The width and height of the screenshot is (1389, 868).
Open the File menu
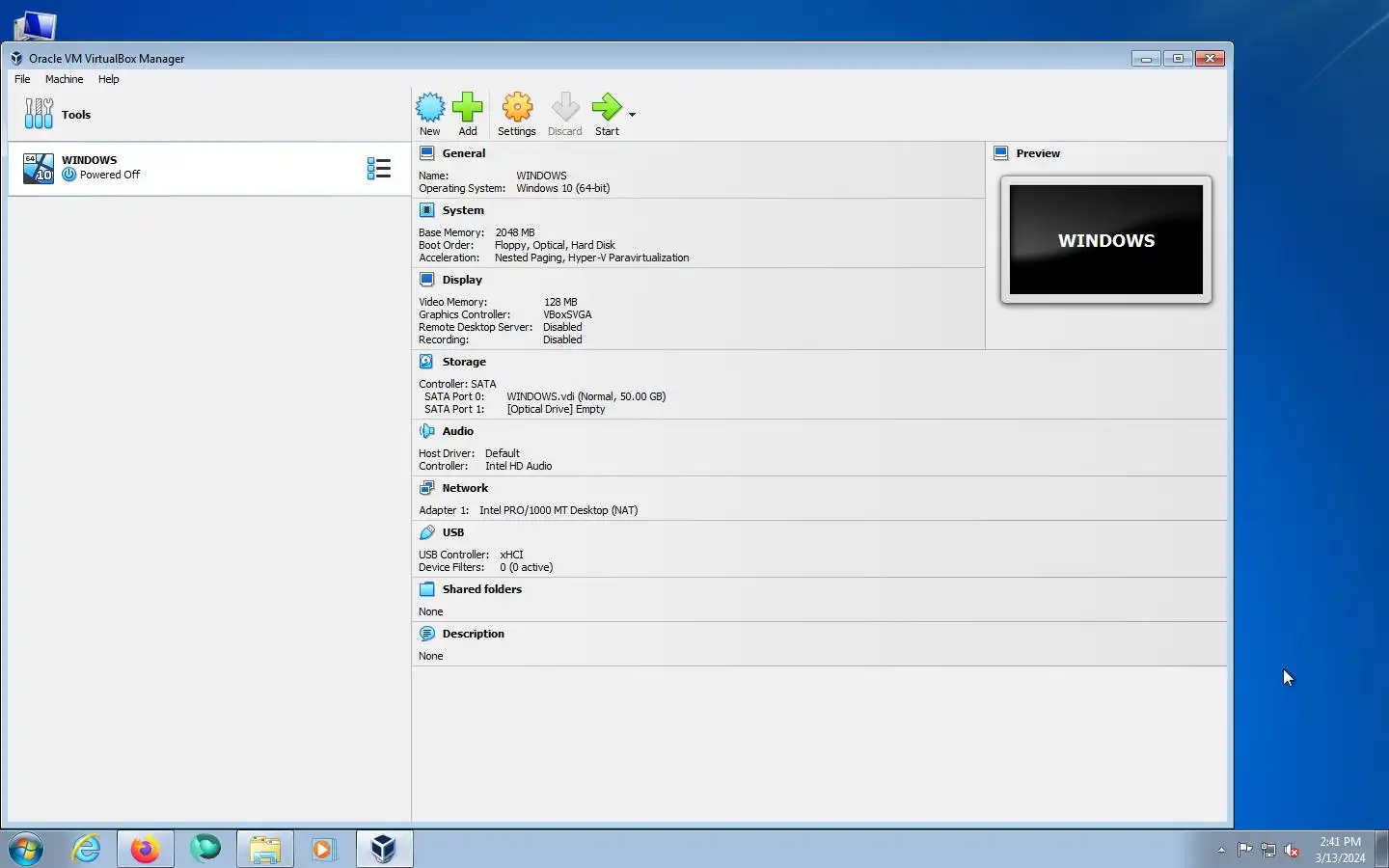22,79
